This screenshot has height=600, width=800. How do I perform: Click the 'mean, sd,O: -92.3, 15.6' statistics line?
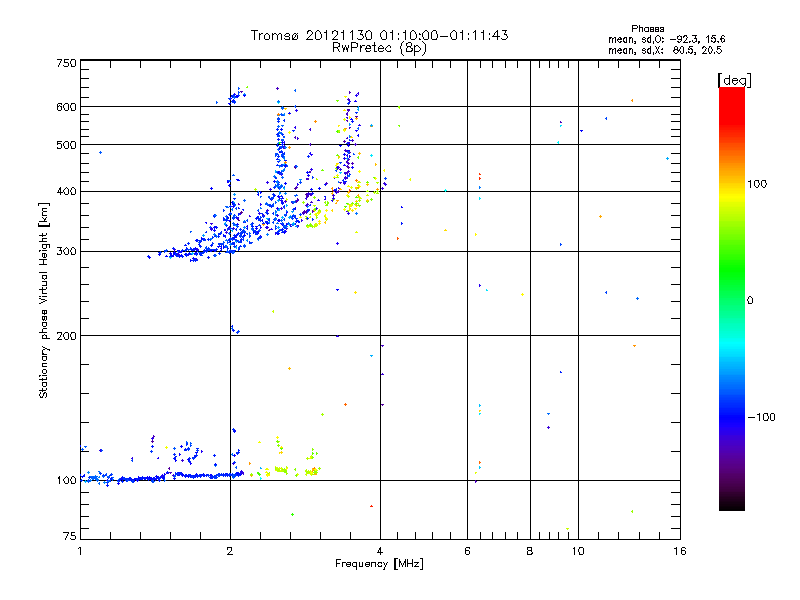pyautogui.click(x=666, y=39)
